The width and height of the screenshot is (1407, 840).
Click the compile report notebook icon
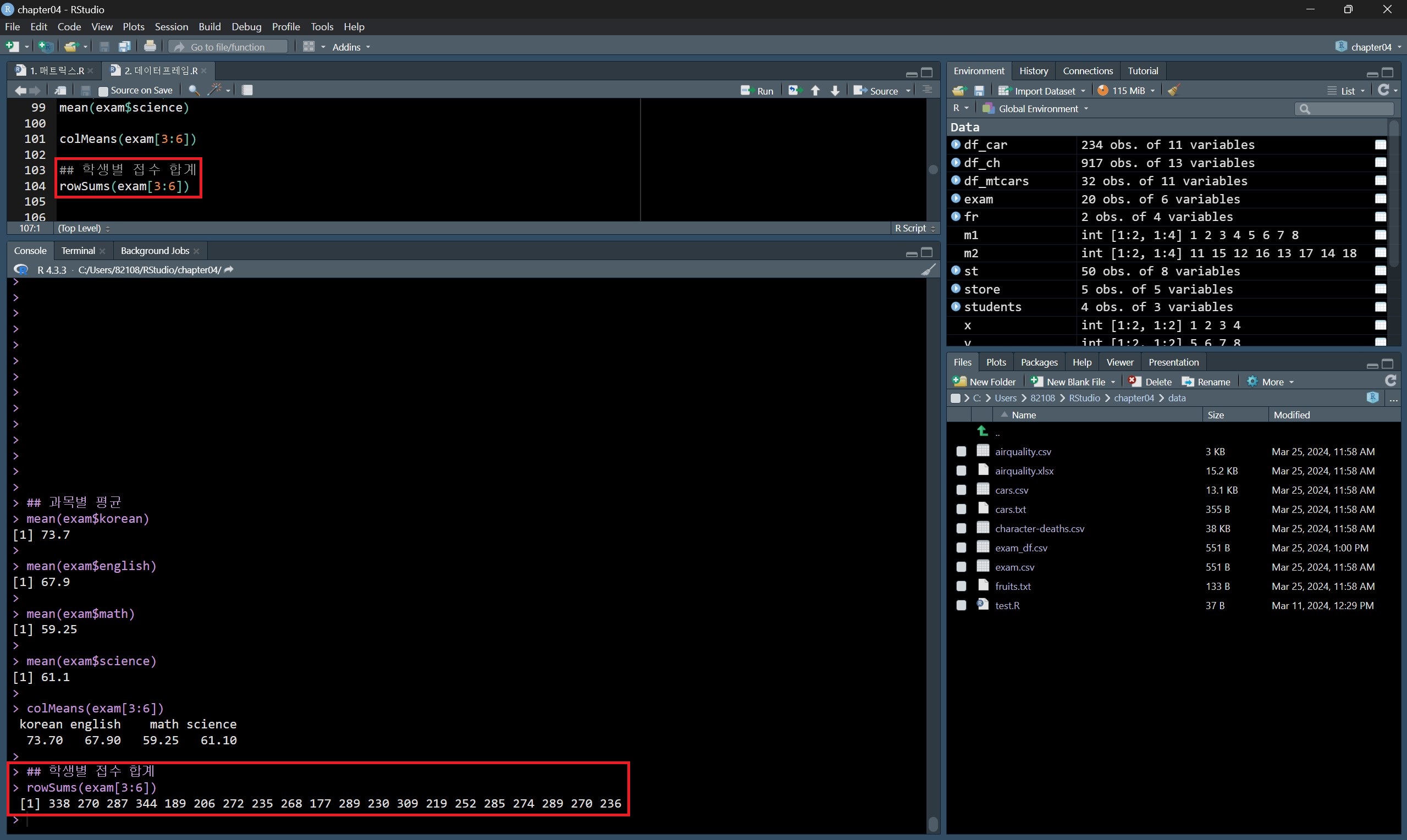pos(247,90)
